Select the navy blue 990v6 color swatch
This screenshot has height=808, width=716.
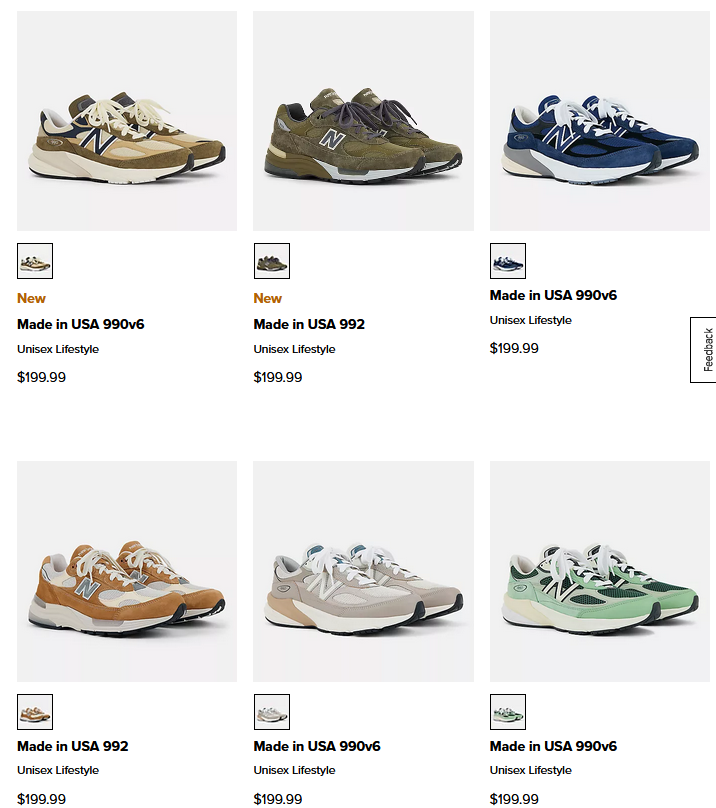[x=508, y=261]
